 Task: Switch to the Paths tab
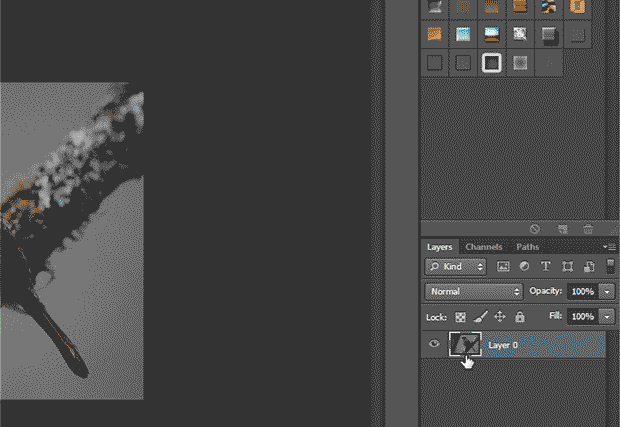click(x=527, y=247)
